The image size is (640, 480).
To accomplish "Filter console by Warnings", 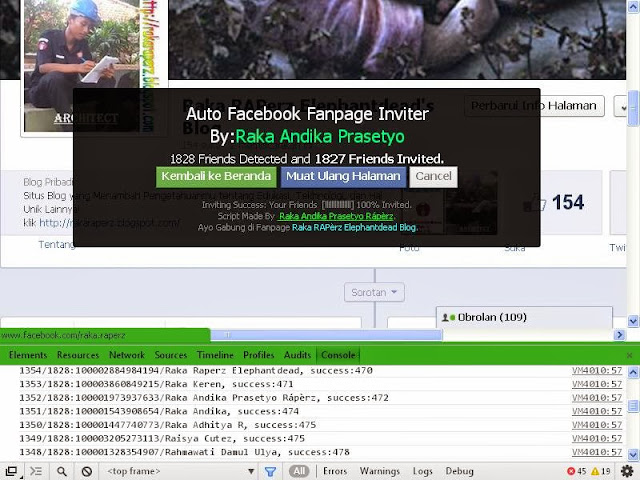I will pos(380,471).
